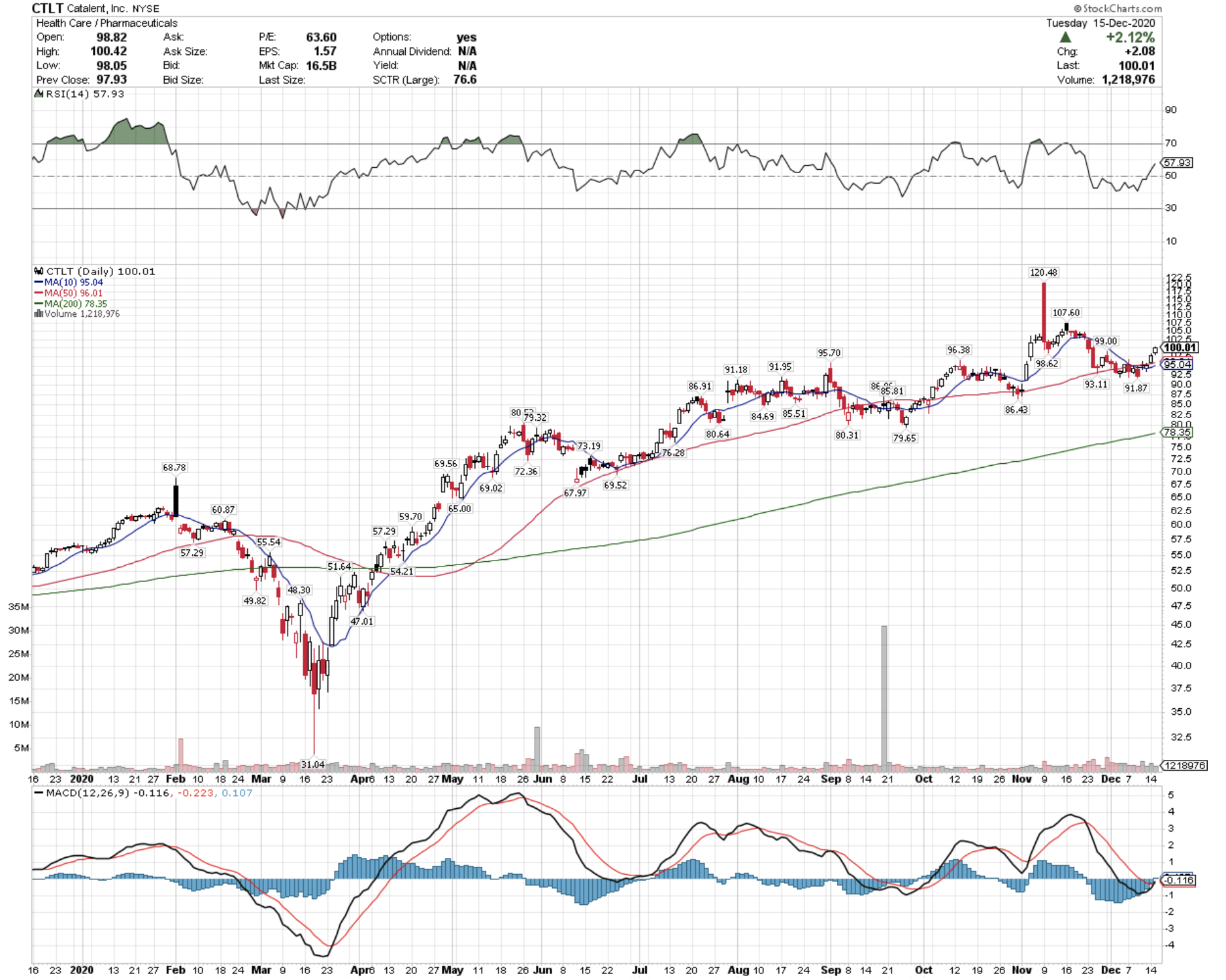This screenshot has width=1226, height=980.
Task: Click the Open value 98.82
Action: click(112, 37)
